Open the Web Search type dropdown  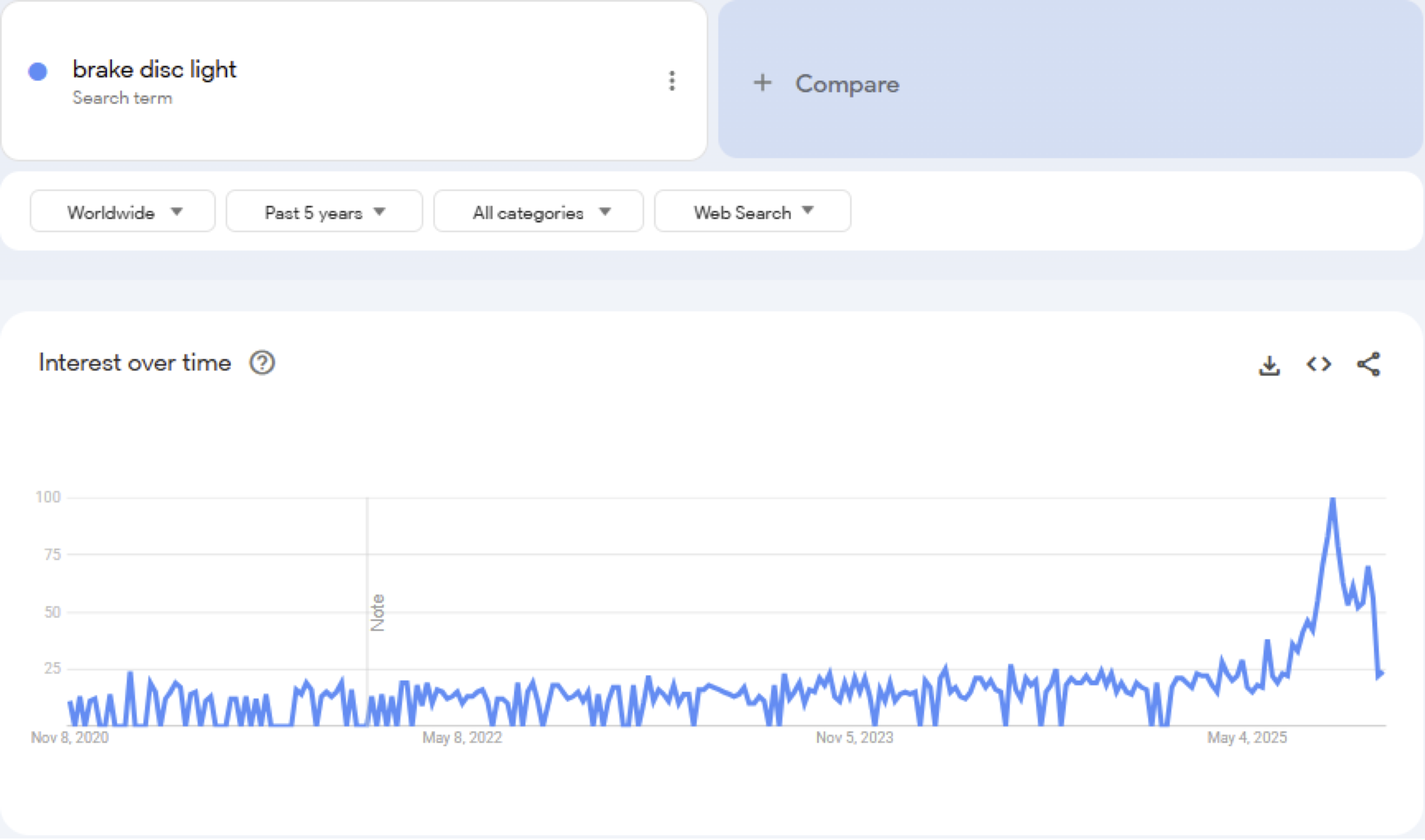pos(752,212)
